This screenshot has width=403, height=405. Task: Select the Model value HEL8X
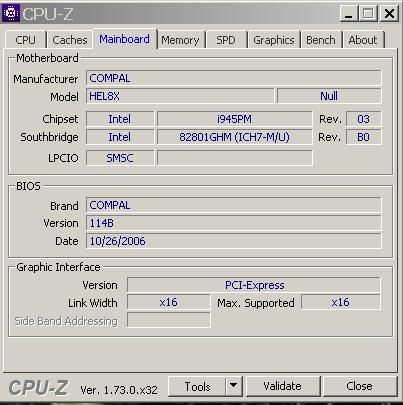coord(180,96)
